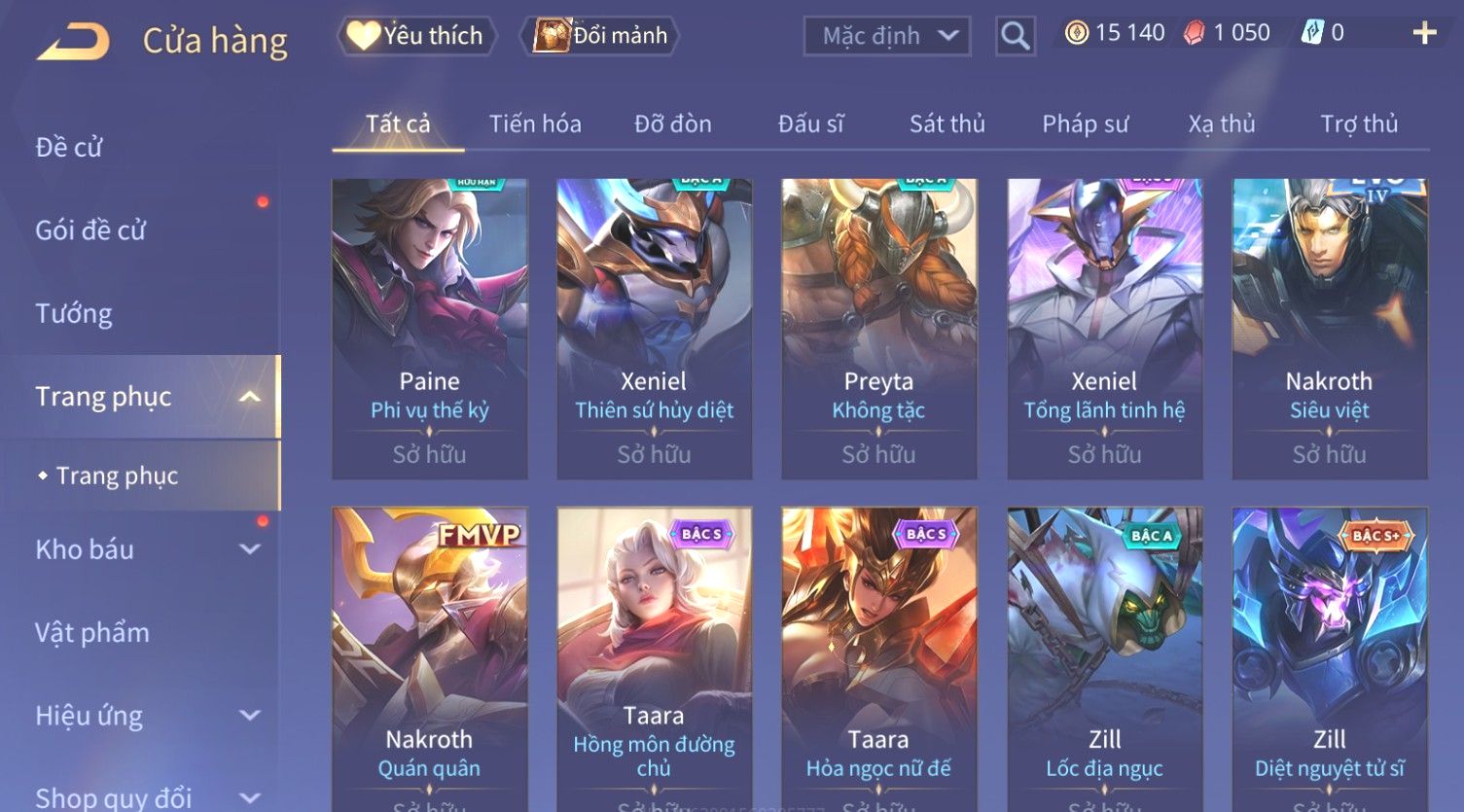Click the red ruby currency icon
This screenshot has height=812, width=1464.
coord(1194,33)
